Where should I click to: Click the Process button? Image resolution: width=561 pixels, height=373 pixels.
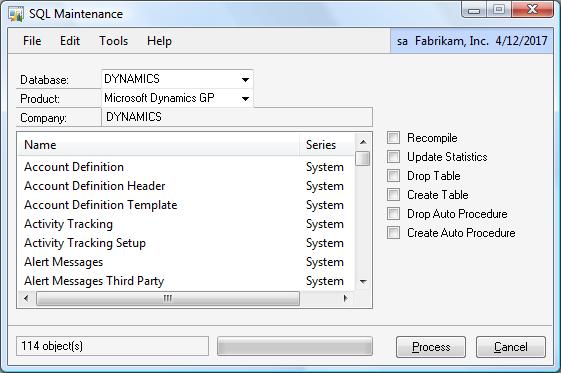tap(431, 347)
